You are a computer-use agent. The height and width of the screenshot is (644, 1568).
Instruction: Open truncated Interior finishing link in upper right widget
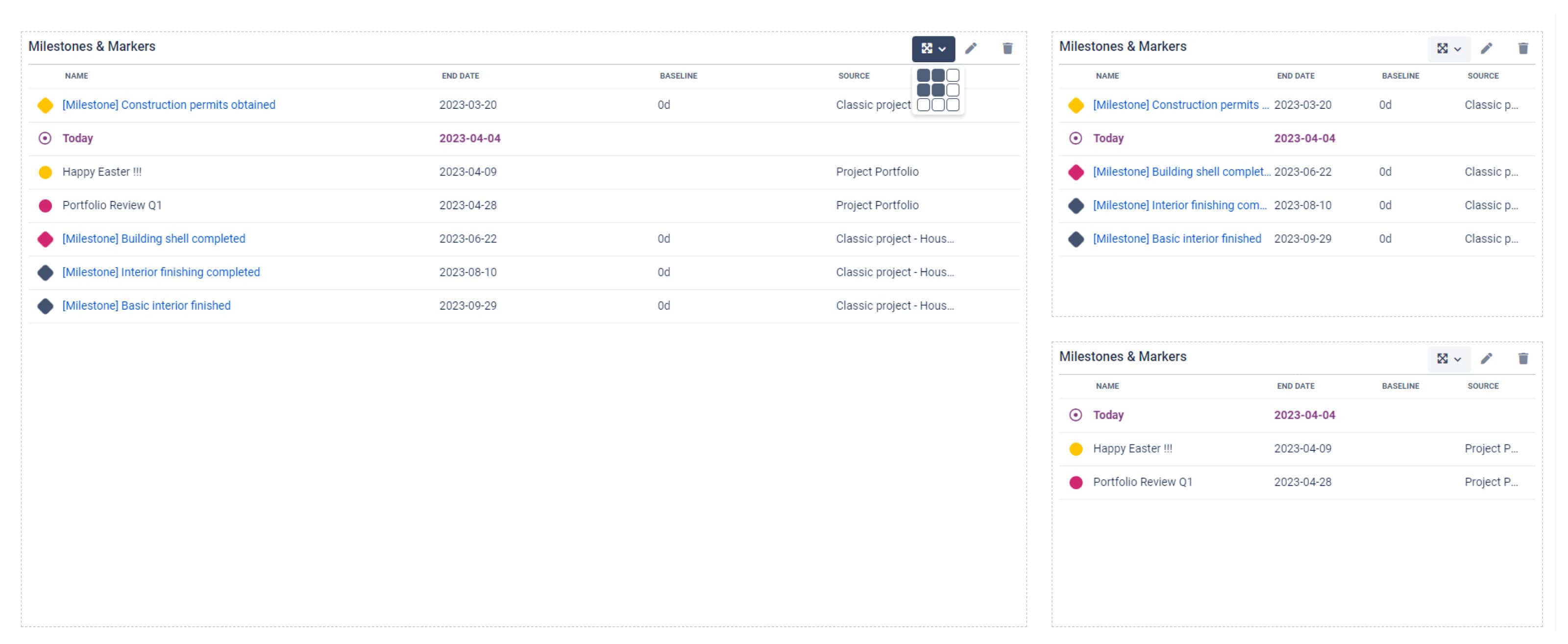(x=1179, y=205)
